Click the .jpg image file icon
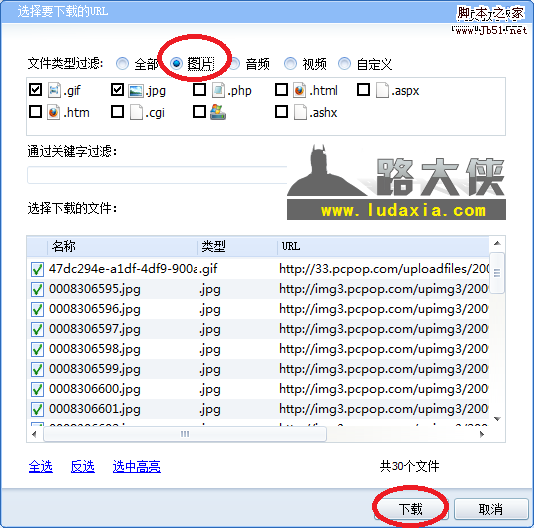The height and width of the screenshot is (528, 534). (136, 91)
